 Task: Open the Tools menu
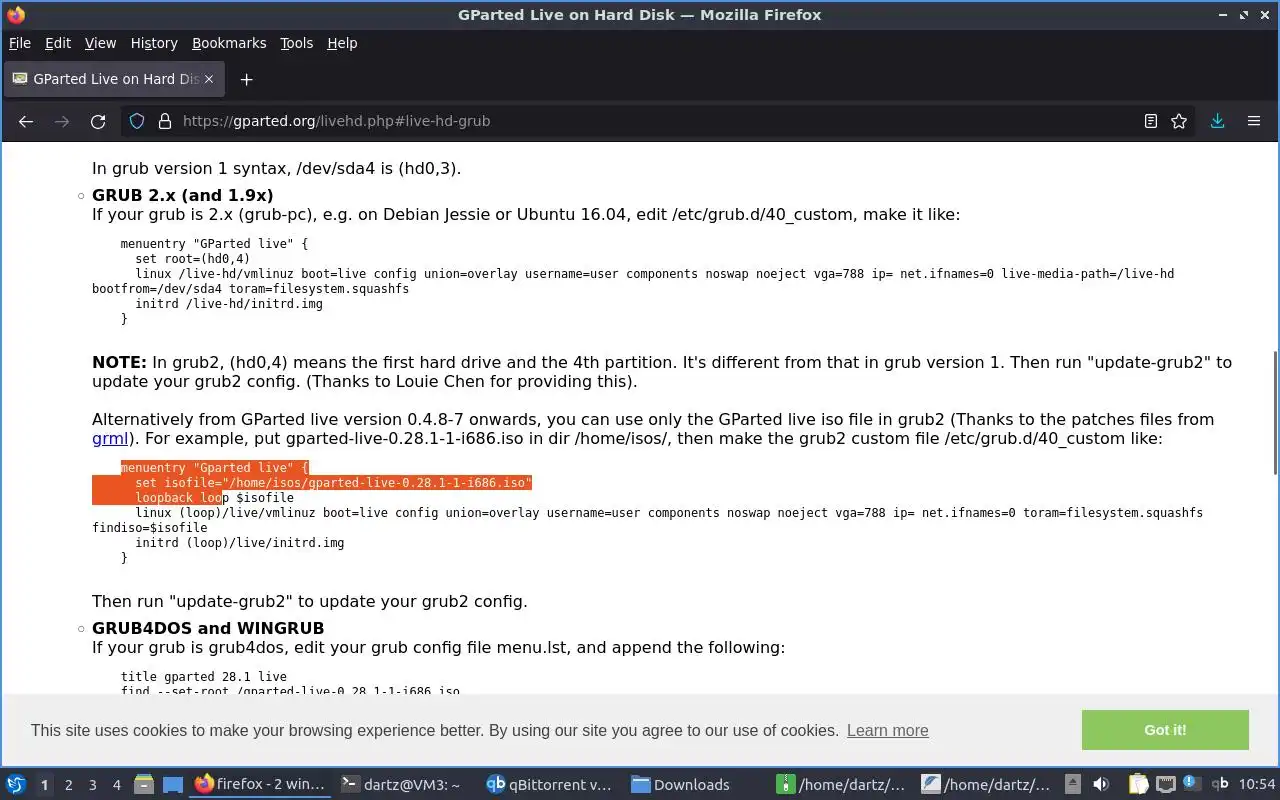pos(296,43)
